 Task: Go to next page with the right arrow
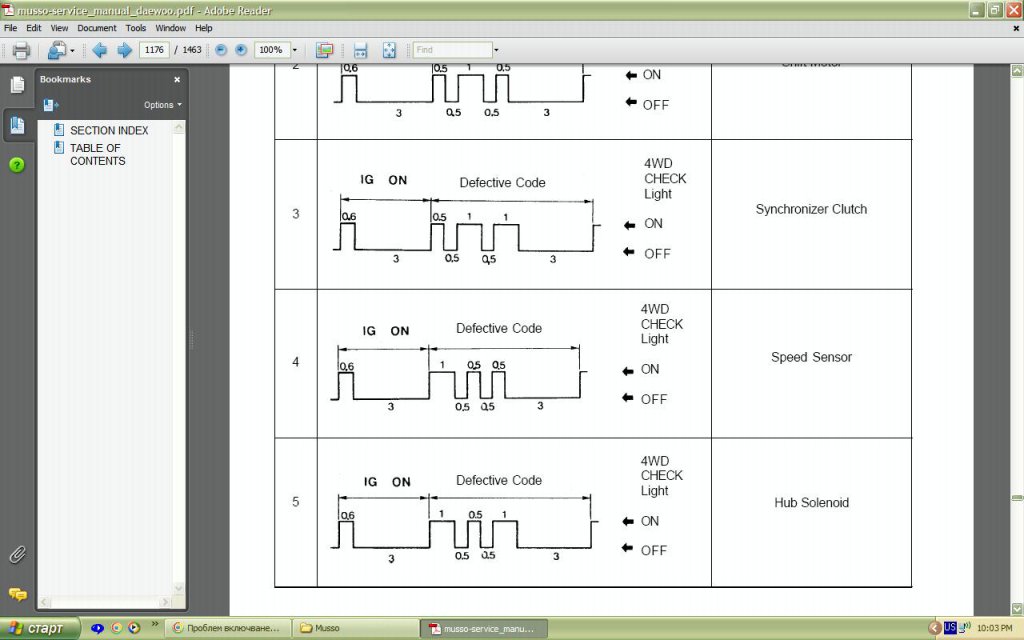[124, 50]
